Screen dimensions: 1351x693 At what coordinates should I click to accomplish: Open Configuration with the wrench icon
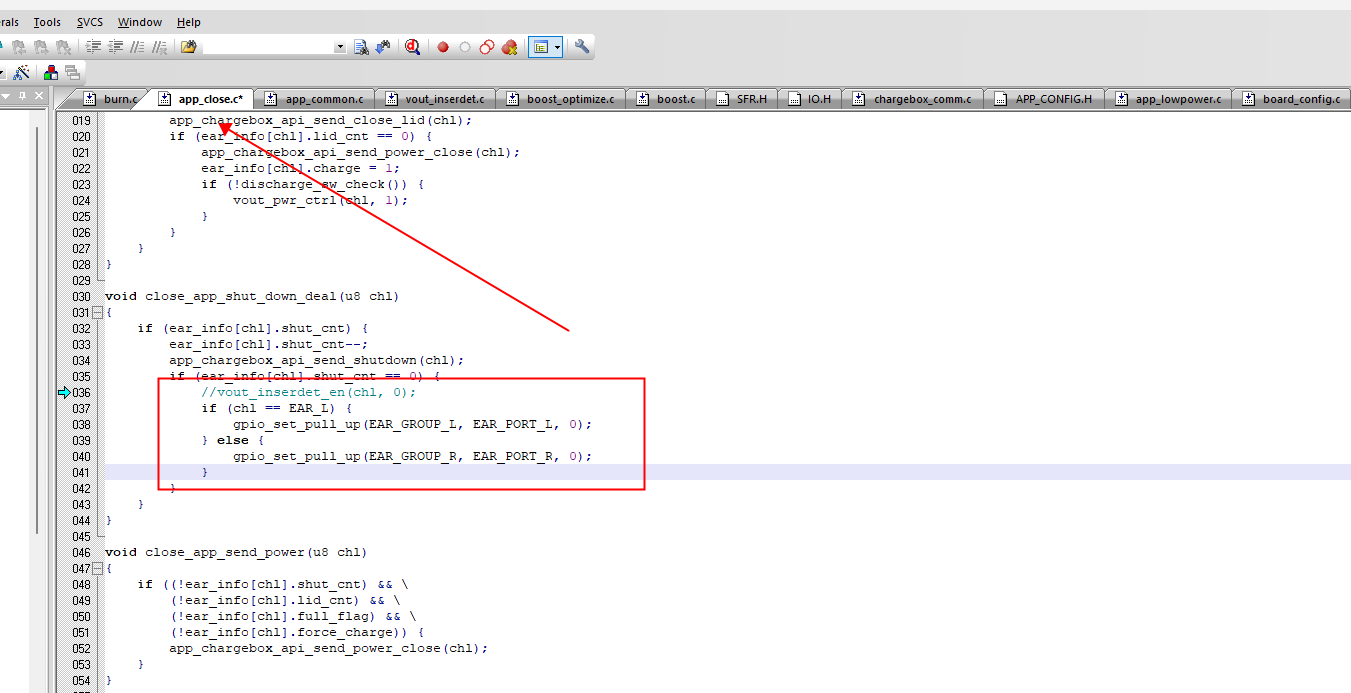click(582, 46)
